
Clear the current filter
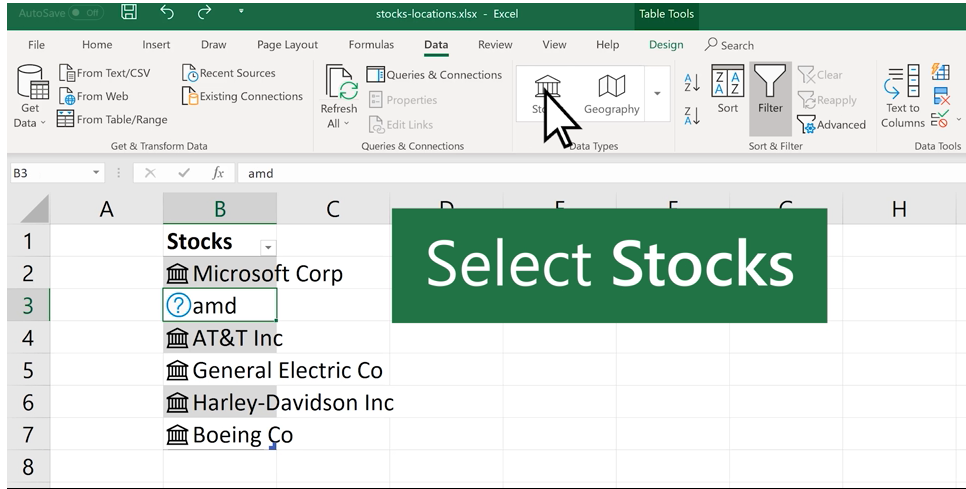[820, 75]
